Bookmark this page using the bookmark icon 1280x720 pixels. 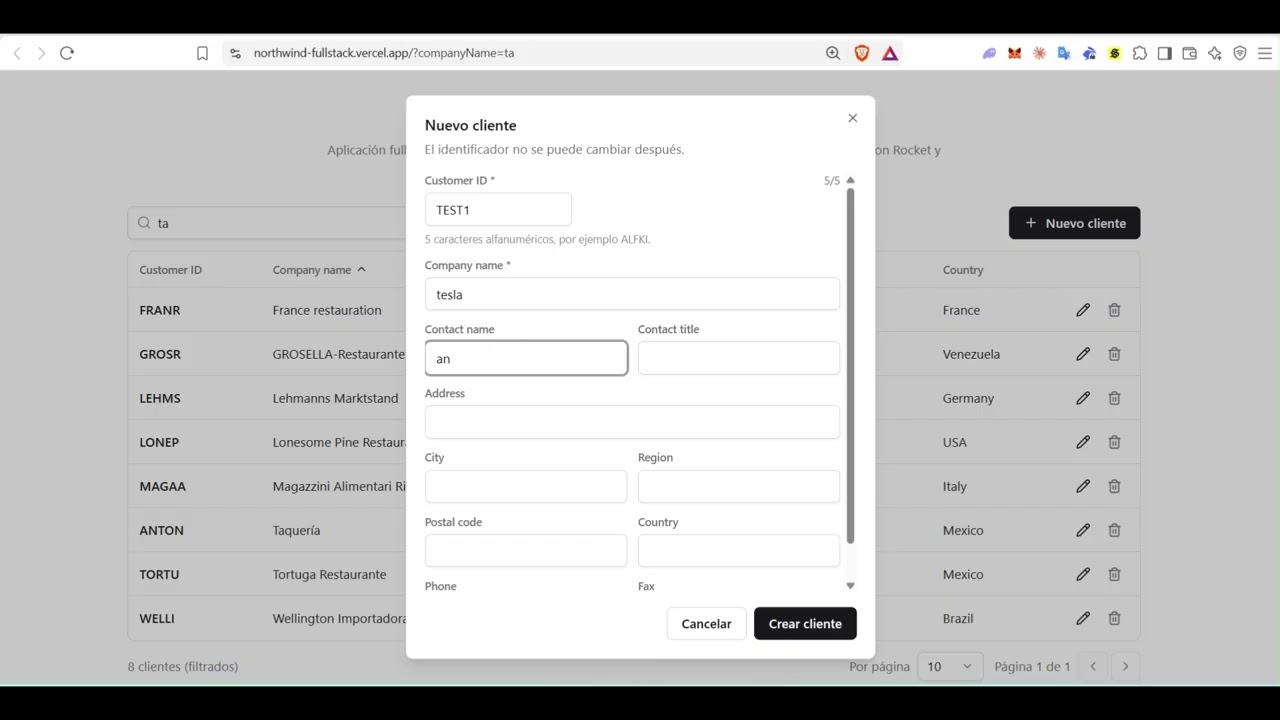coord(202,53)
